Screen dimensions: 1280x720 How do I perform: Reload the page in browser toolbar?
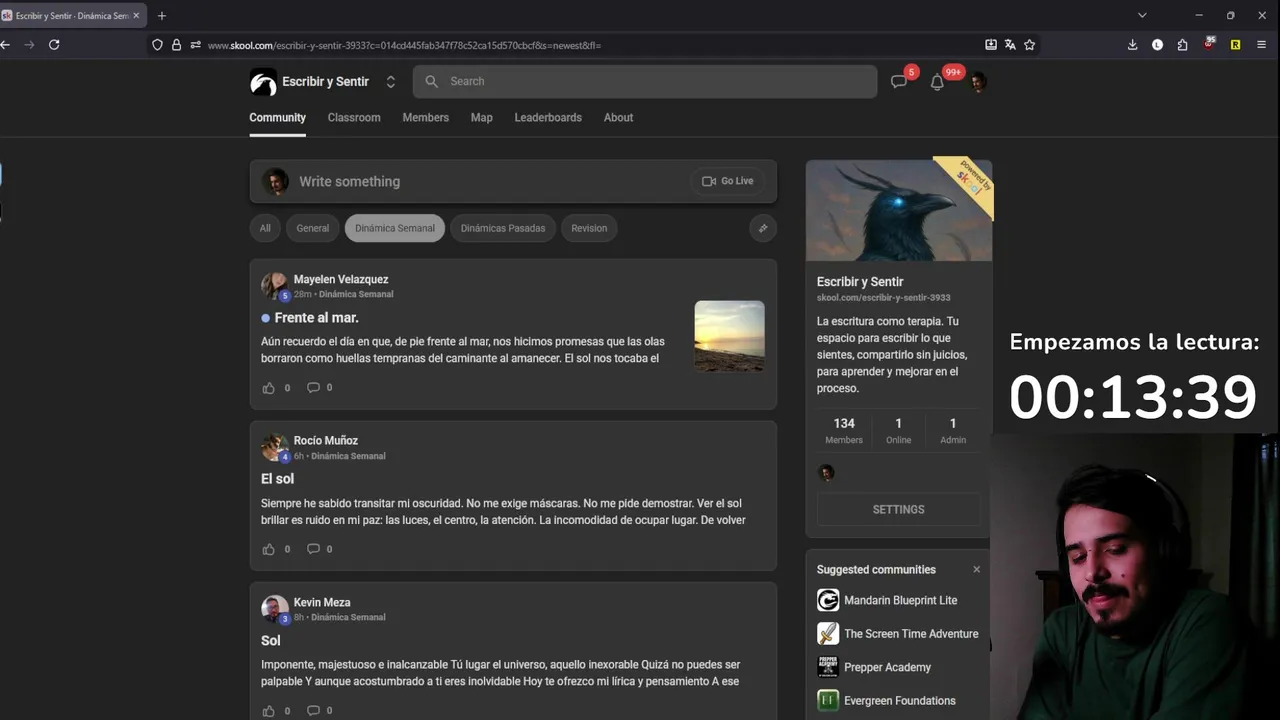point(54,45)
